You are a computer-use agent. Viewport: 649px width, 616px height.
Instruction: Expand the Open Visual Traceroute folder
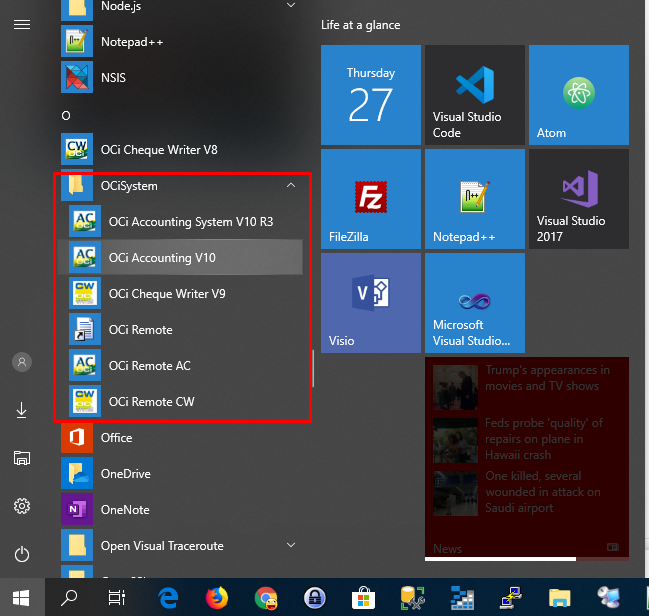click(291, 545)
